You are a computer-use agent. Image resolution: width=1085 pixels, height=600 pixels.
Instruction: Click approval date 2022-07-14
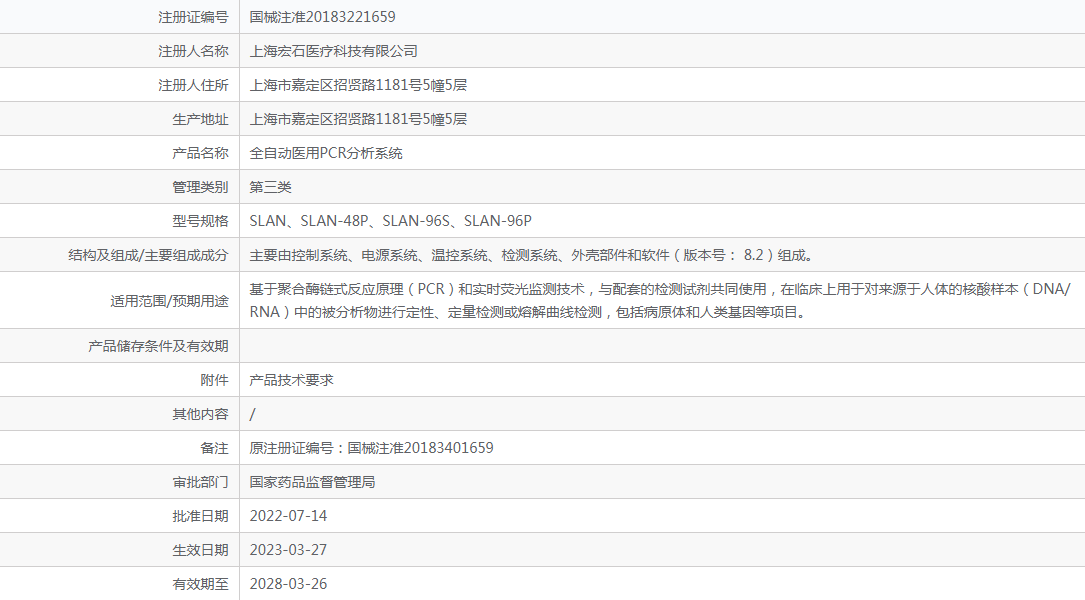[x=289, y=515]
